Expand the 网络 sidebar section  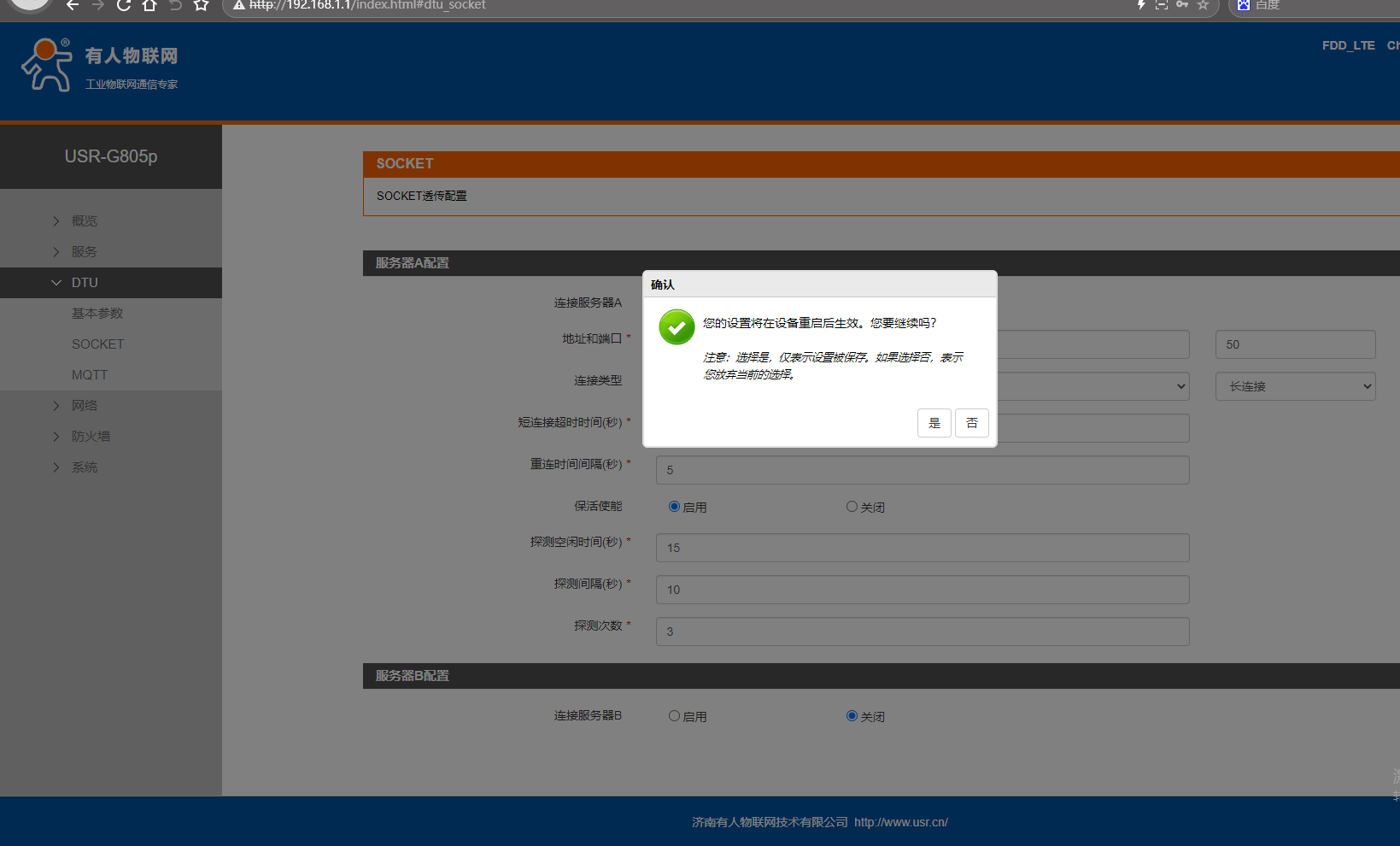[x=85, y=406]
